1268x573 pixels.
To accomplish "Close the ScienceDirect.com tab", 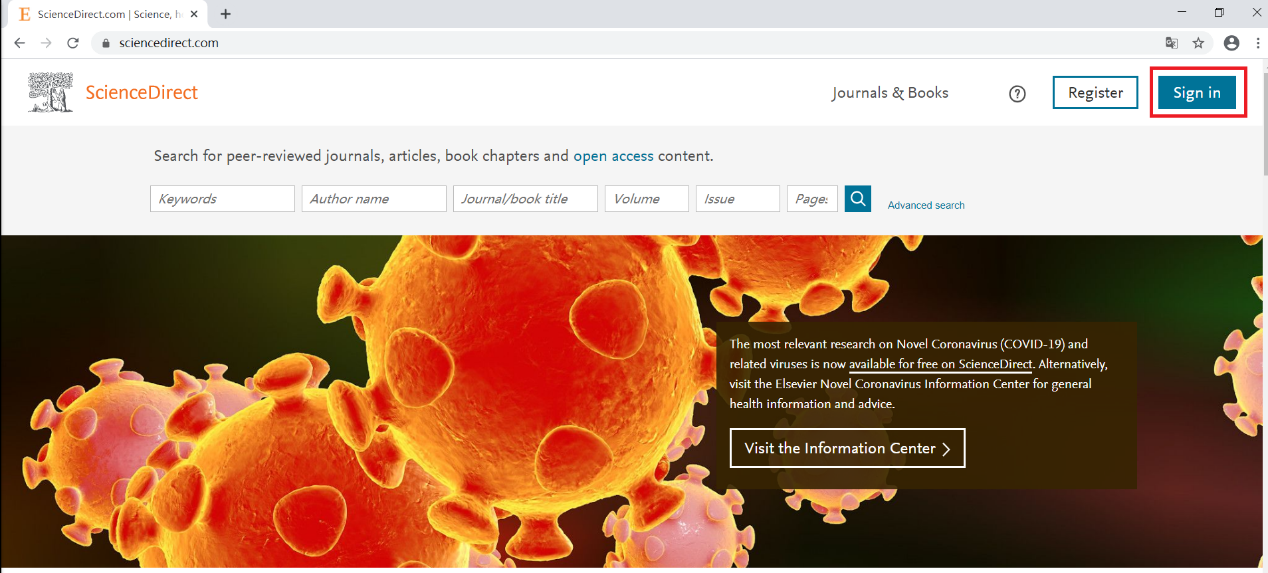I will pyautogui.click(x=195, y=14).
